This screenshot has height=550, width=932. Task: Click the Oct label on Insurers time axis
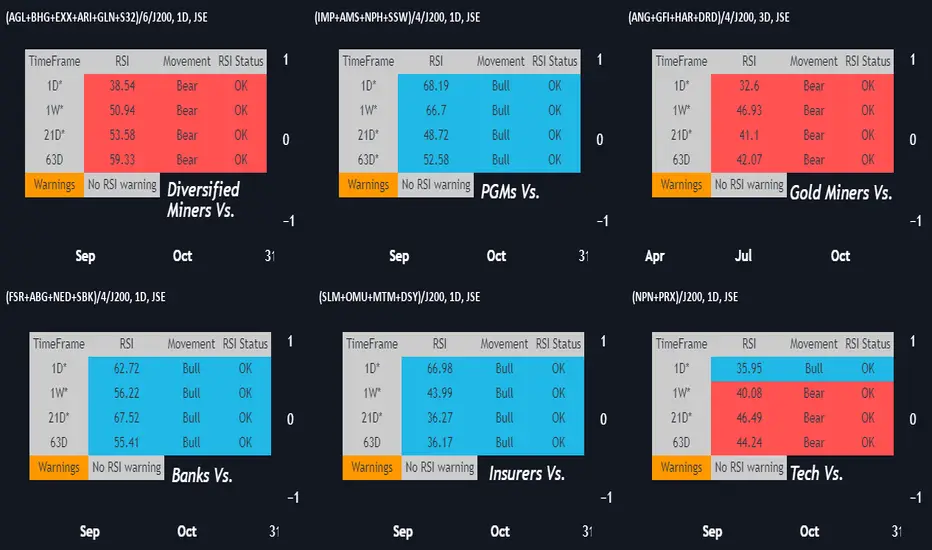click(500, 531)
